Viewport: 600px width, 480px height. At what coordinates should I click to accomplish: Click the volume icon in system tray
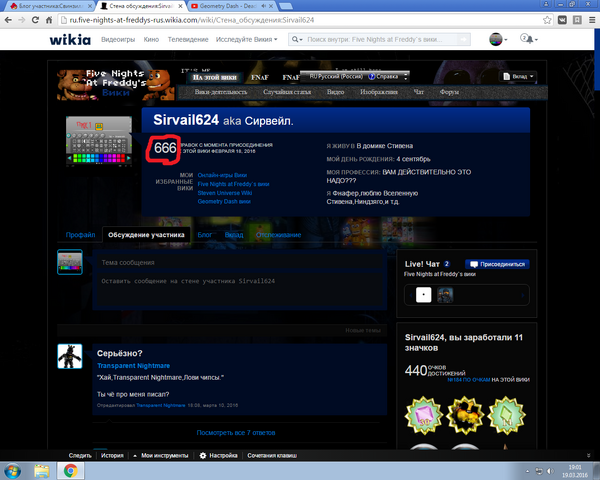[550, 471]
